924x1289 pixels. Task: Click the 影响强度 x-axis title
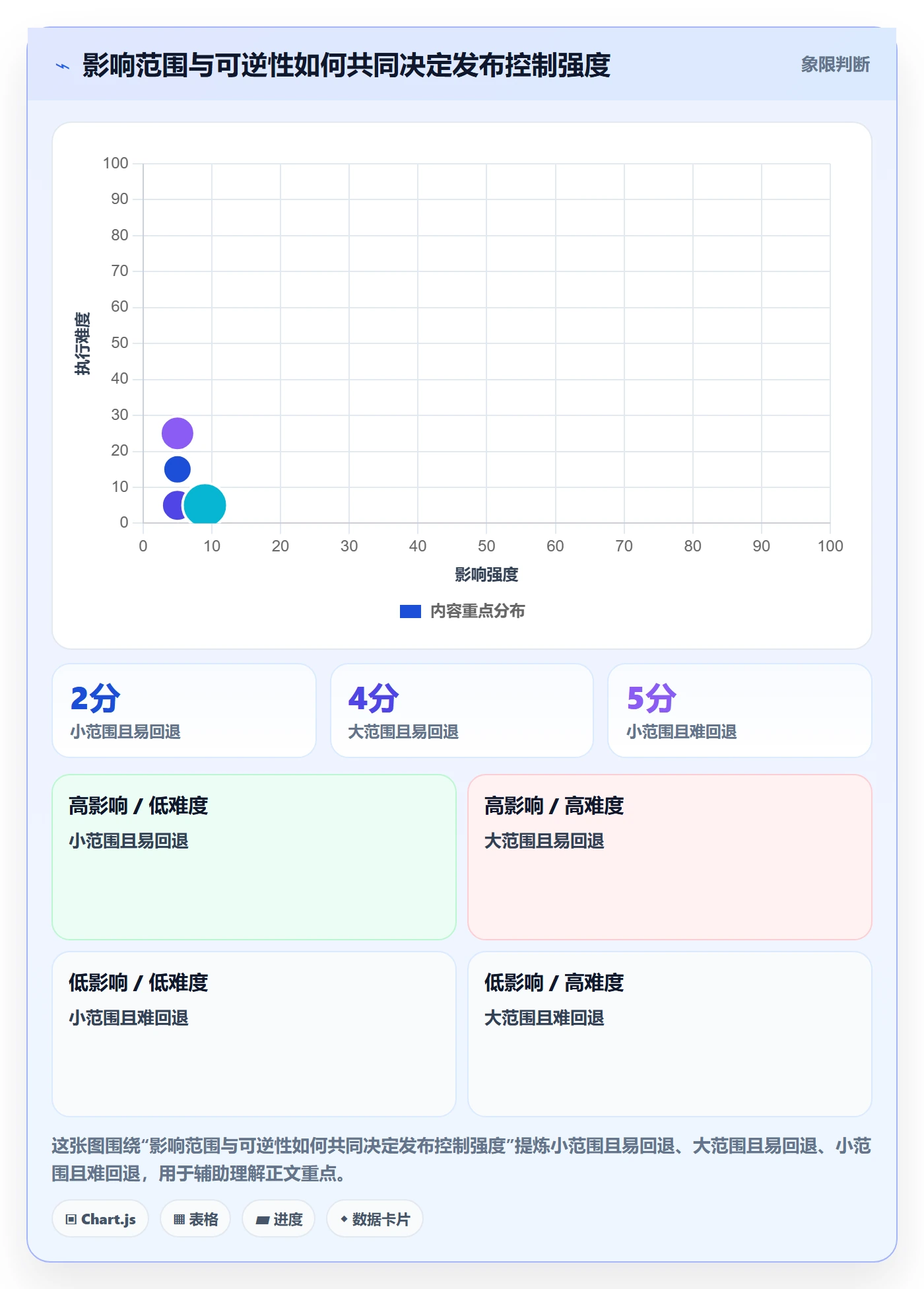tap(486, 575)
